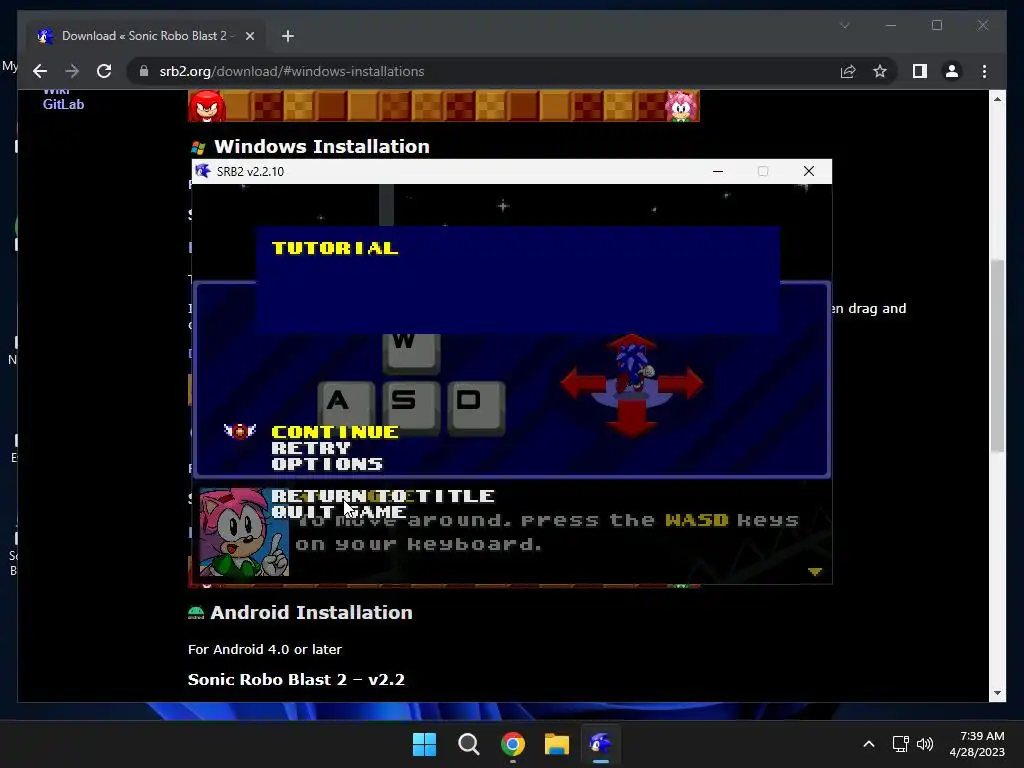Bookmark this page with the star icon
1024x768 pixels.
click(x=880, y=71)
